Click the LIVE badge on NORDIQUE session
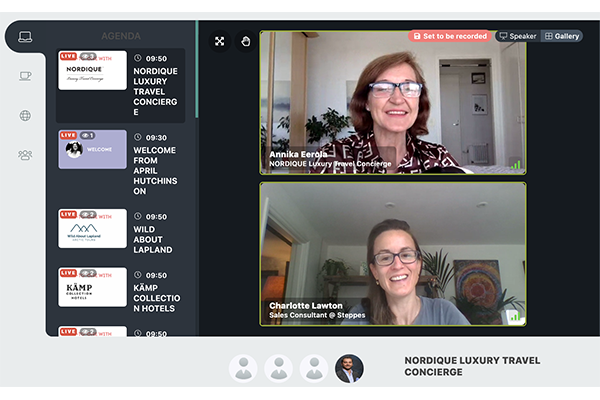The width and height of the screenshot is (600, 400). click(x=68, y=56)
